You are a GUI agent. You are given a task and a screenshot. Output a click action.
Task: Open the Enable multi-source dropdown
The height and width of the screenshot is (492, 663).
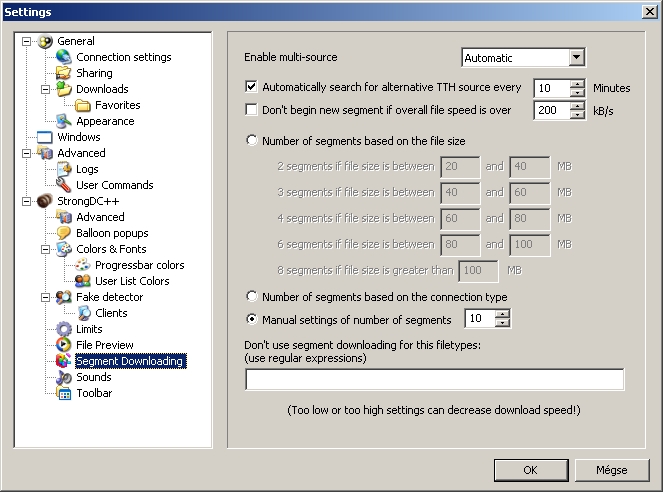[576, 58]
